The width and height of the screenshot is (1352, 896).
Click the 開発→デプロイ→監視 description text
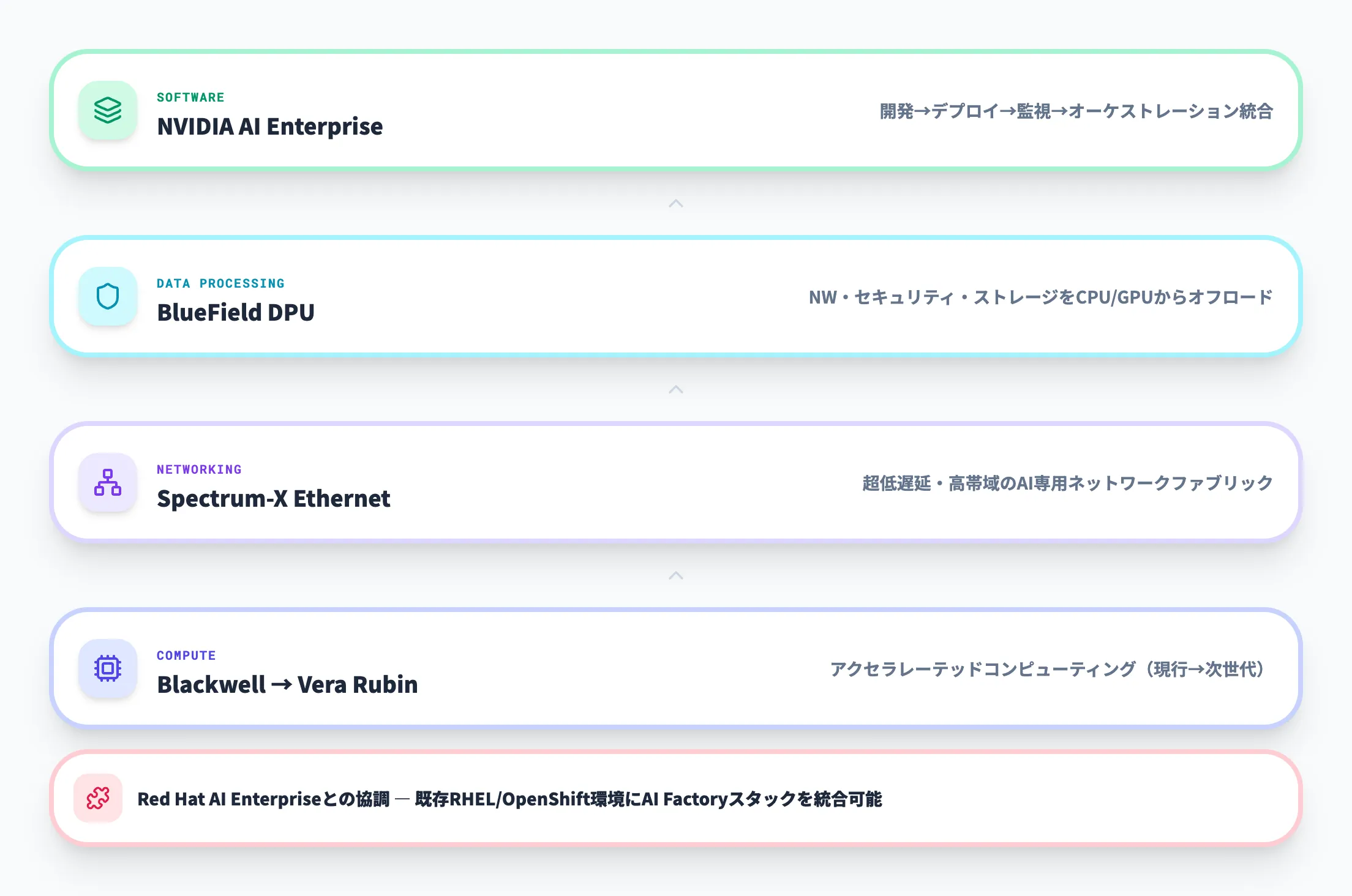point(1076,111)
